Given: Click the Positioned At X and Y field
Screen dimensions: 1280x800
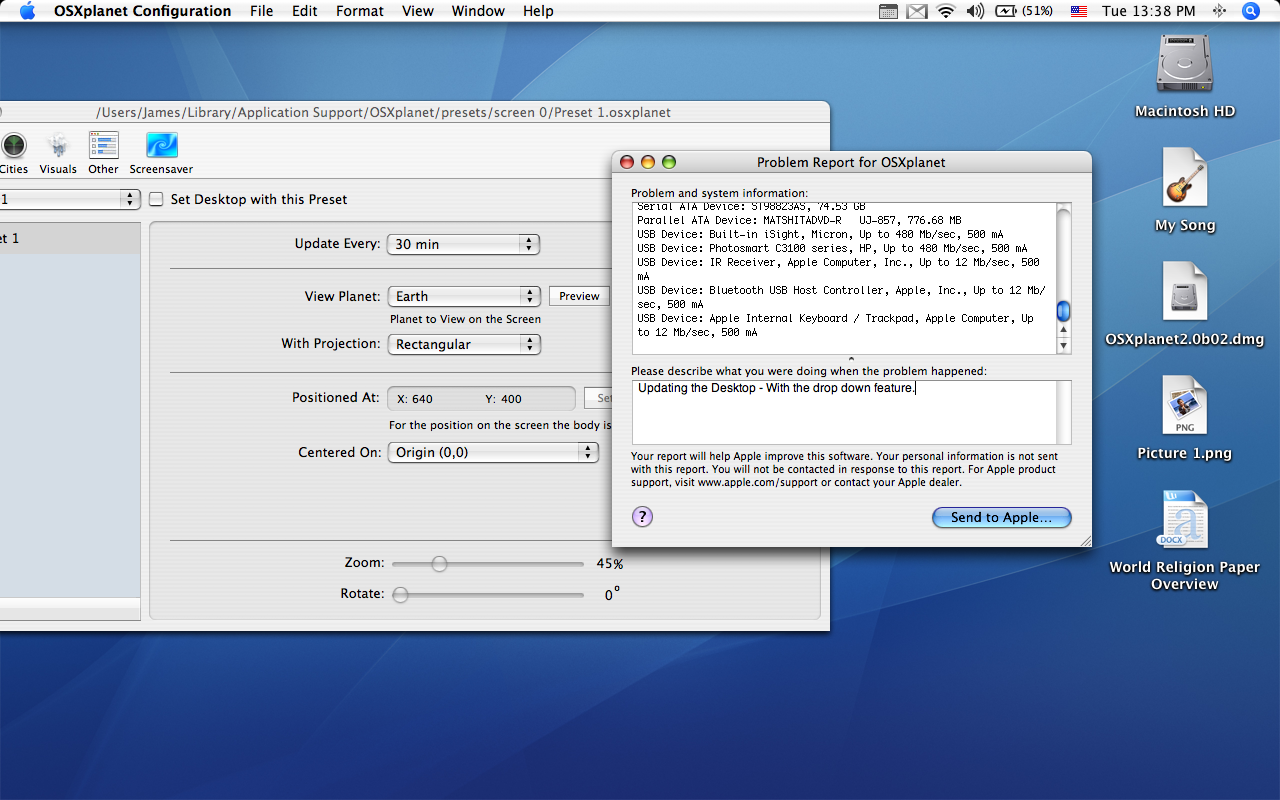Looking at the screenshot, I should (x=481, y=398).
